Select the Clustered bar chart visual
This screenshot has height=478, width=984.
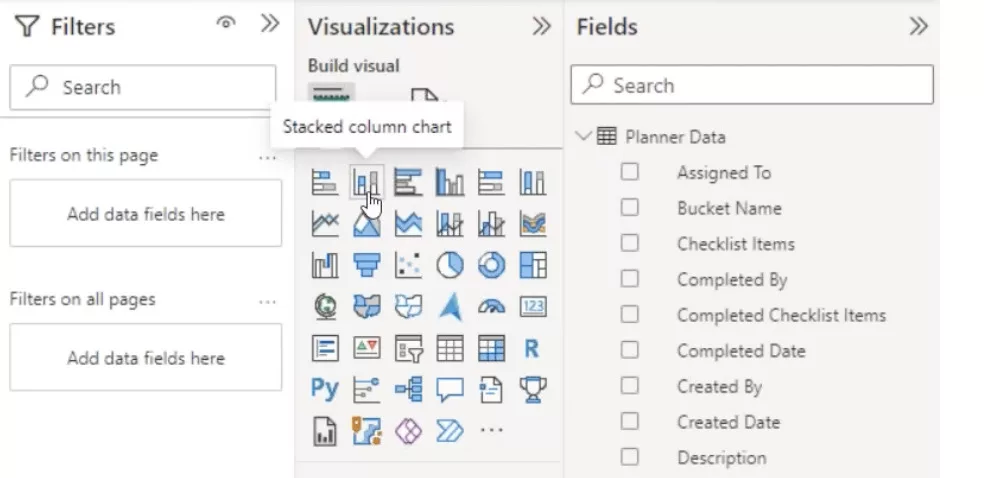(x=408, y=182)
